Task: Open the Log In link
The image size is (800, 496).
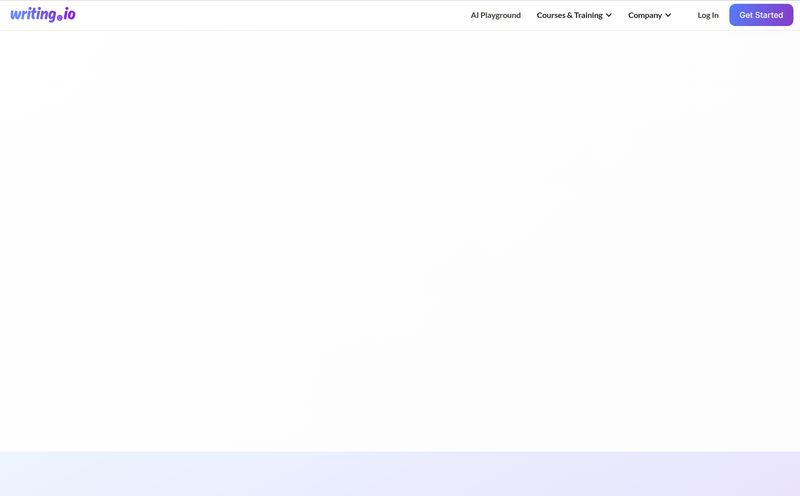Action: click(x=708, y=15)
